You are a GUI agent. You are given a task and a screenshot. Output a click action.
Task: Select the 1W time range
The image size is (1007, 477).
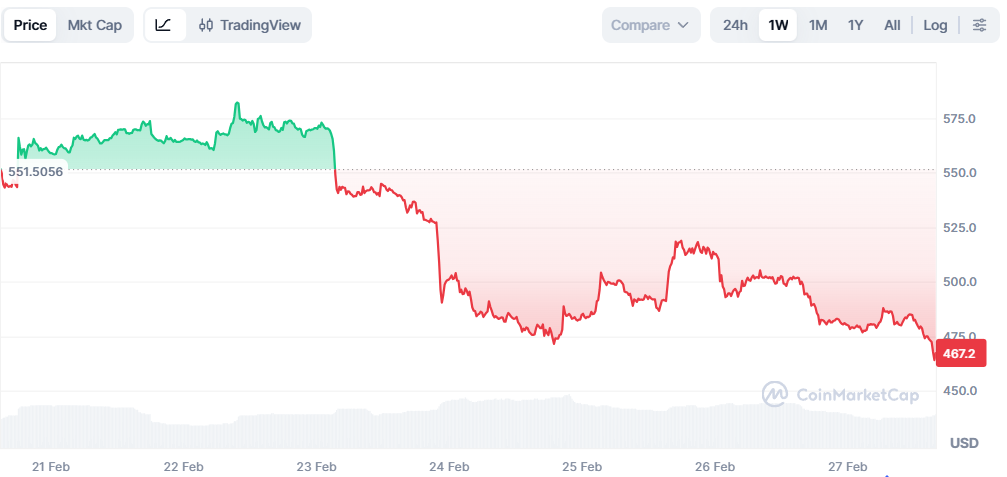[x=778, y=25]
